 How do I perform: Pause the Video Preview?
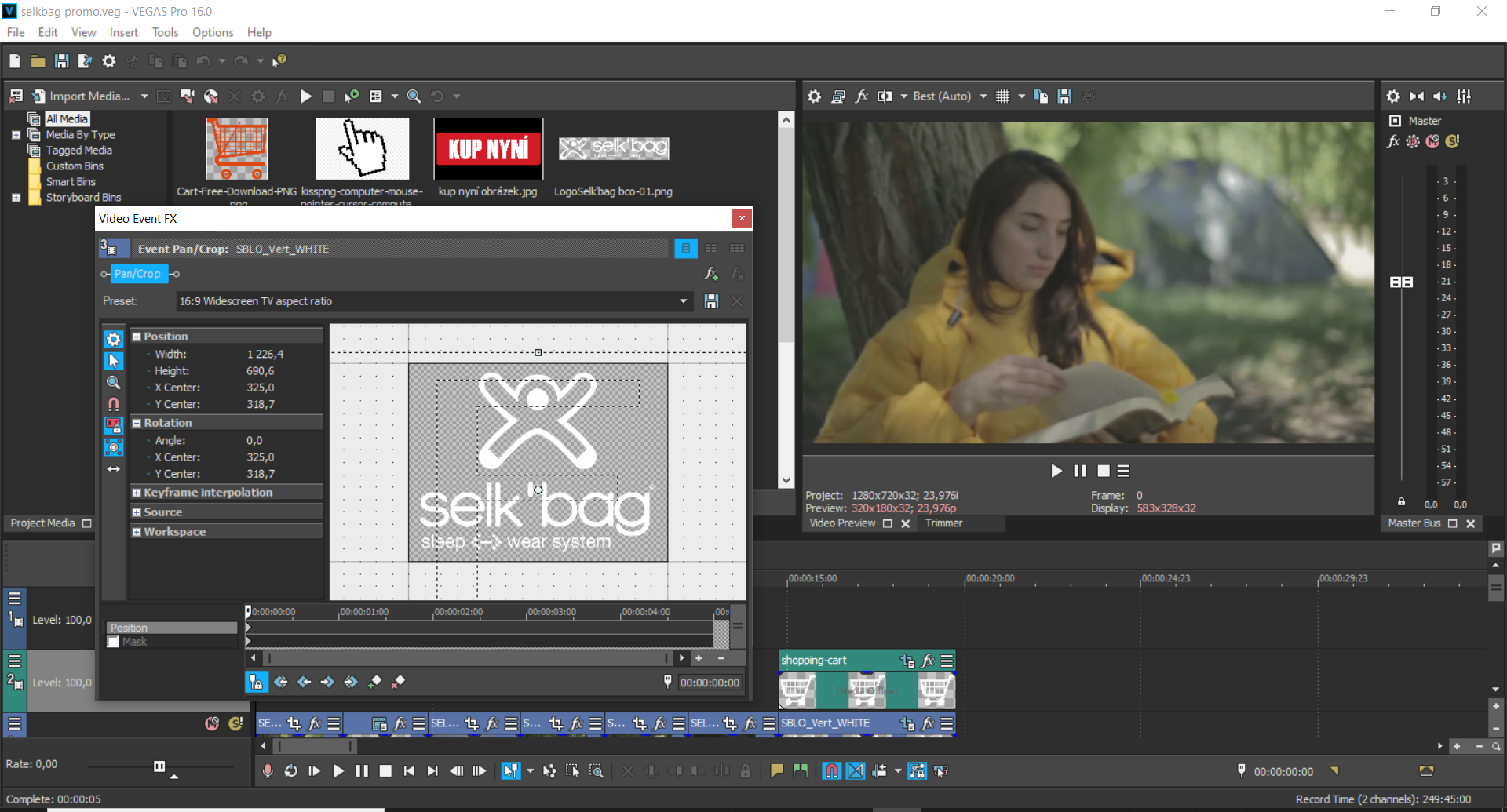[x=1080, y=471]
